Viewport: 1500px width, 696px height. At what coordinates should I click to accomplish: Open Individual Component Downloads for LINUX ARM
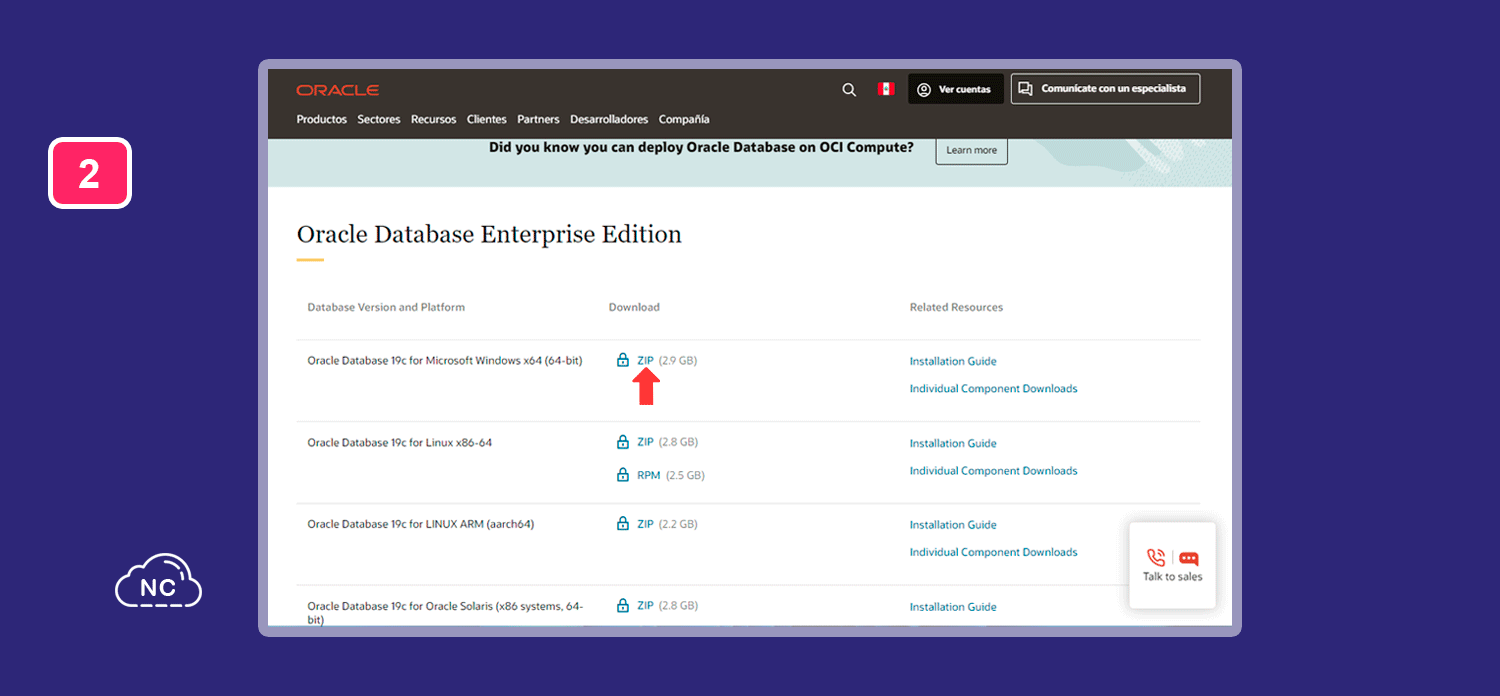pos(993,552)
